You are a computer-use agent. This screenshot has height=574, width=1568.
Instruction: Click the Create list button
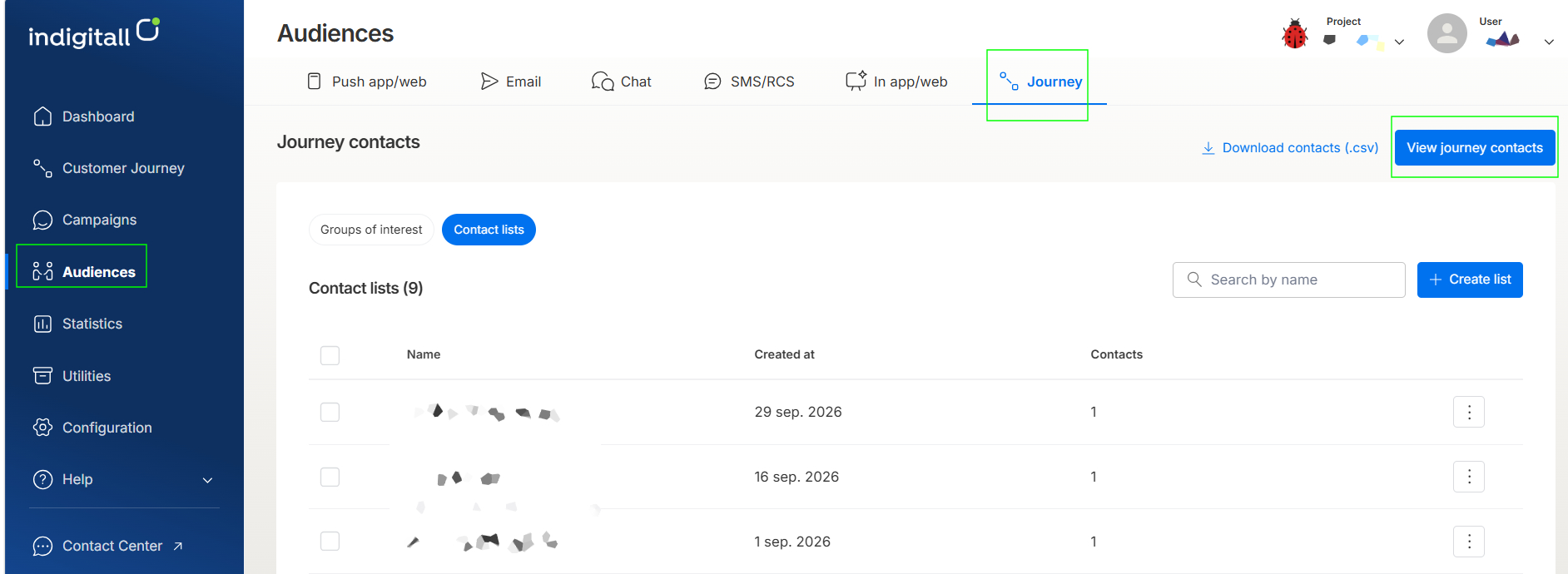tap(1470, 280)
